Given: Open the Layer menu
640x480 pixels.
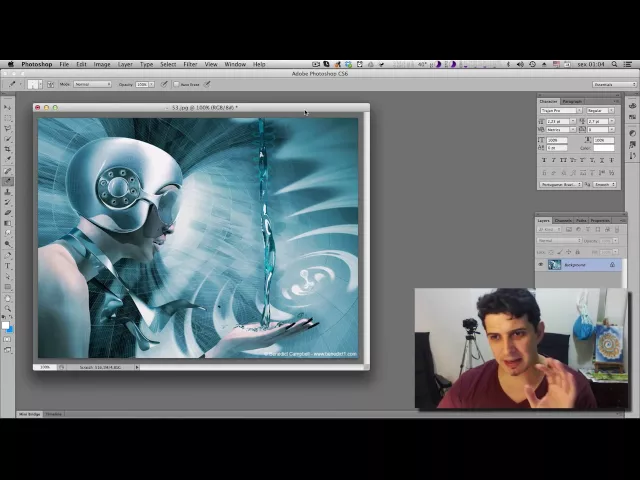Looking at the screenshot, I should (x=125, y=64).
